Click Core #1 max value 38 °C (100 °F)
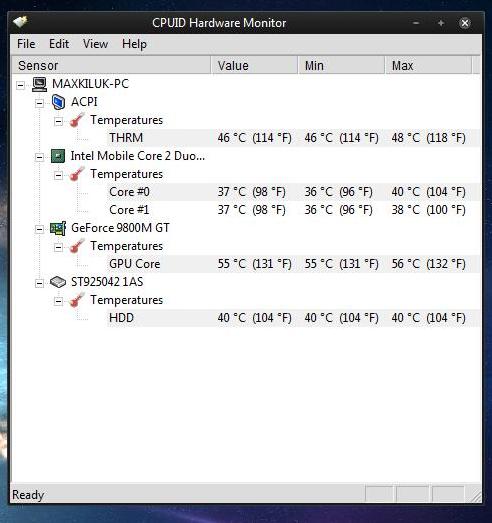The image size is (492, 523). [429, 210]
